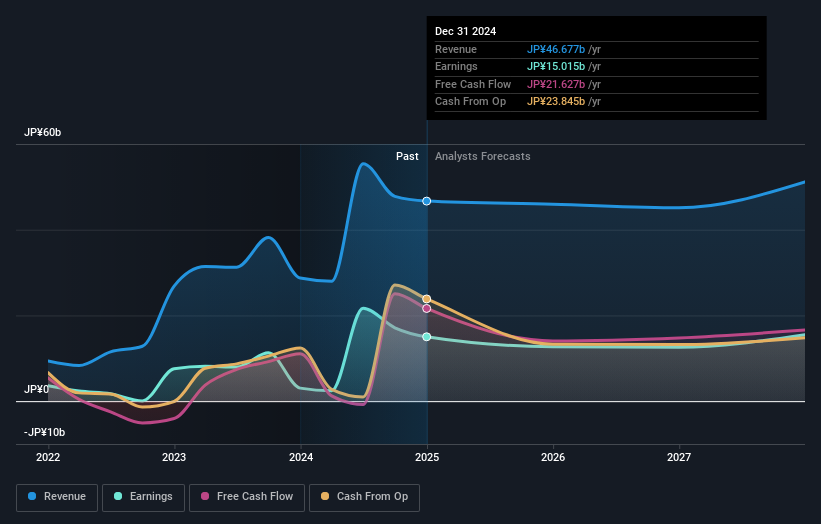This screenshot has width=821, height=524.
Task: Click the Earnings data point marker at 2025
Action: tap(427, 337)
